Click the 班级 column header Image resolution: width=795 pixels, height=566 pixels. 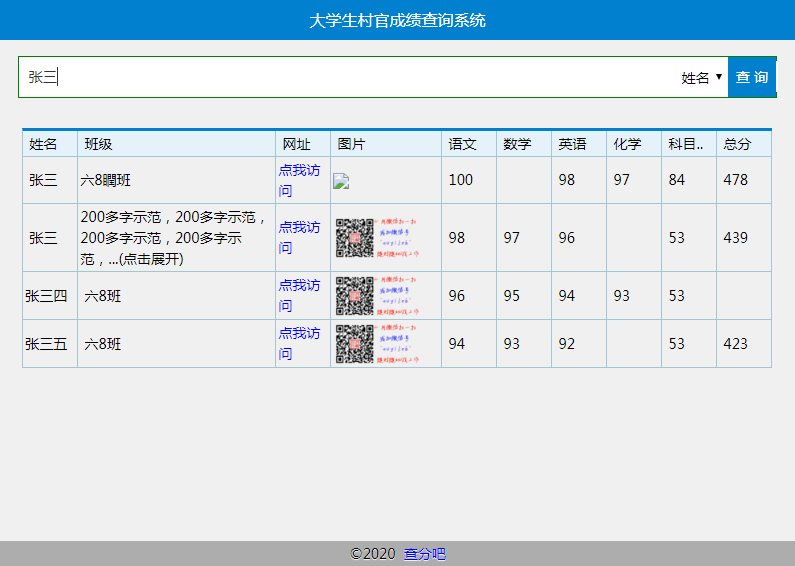tap(98, 144)
